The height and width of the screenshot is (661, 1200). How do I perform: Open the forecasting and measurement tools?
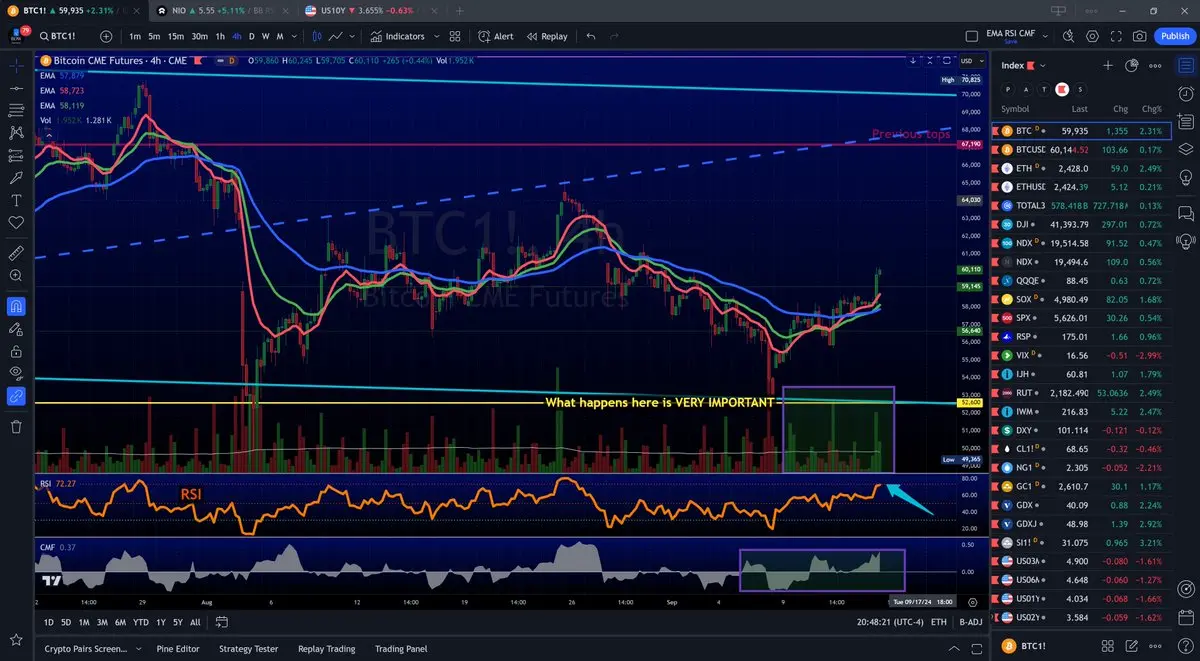16,155
